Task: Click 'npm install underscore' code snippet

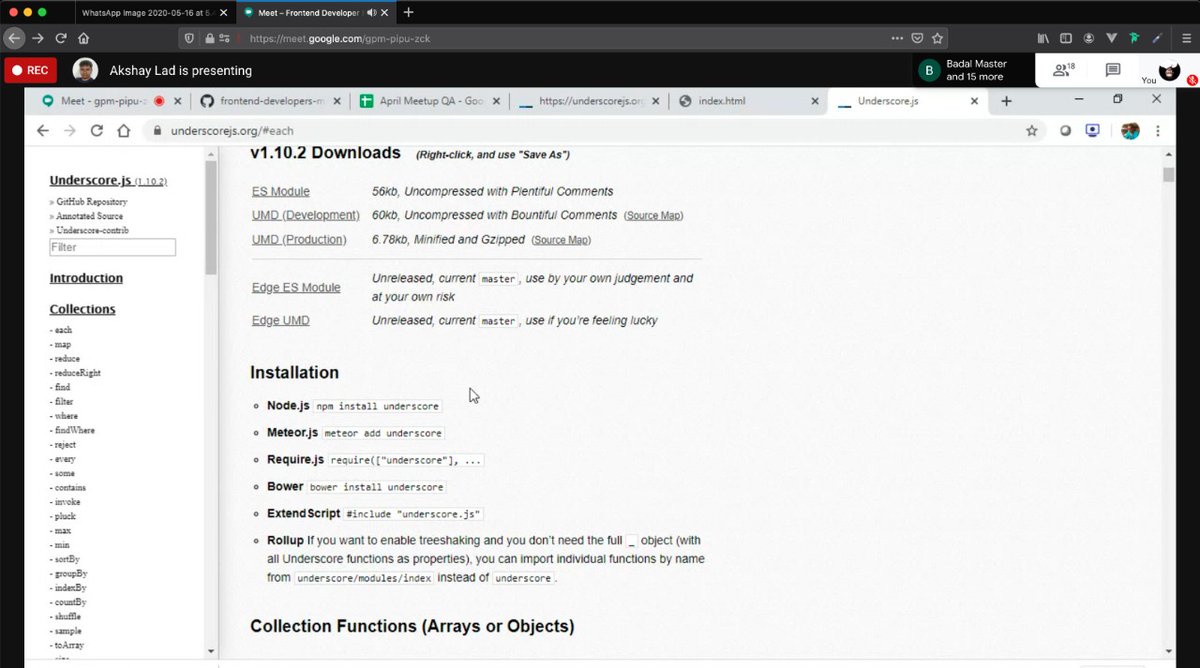Action: (378, 407)
